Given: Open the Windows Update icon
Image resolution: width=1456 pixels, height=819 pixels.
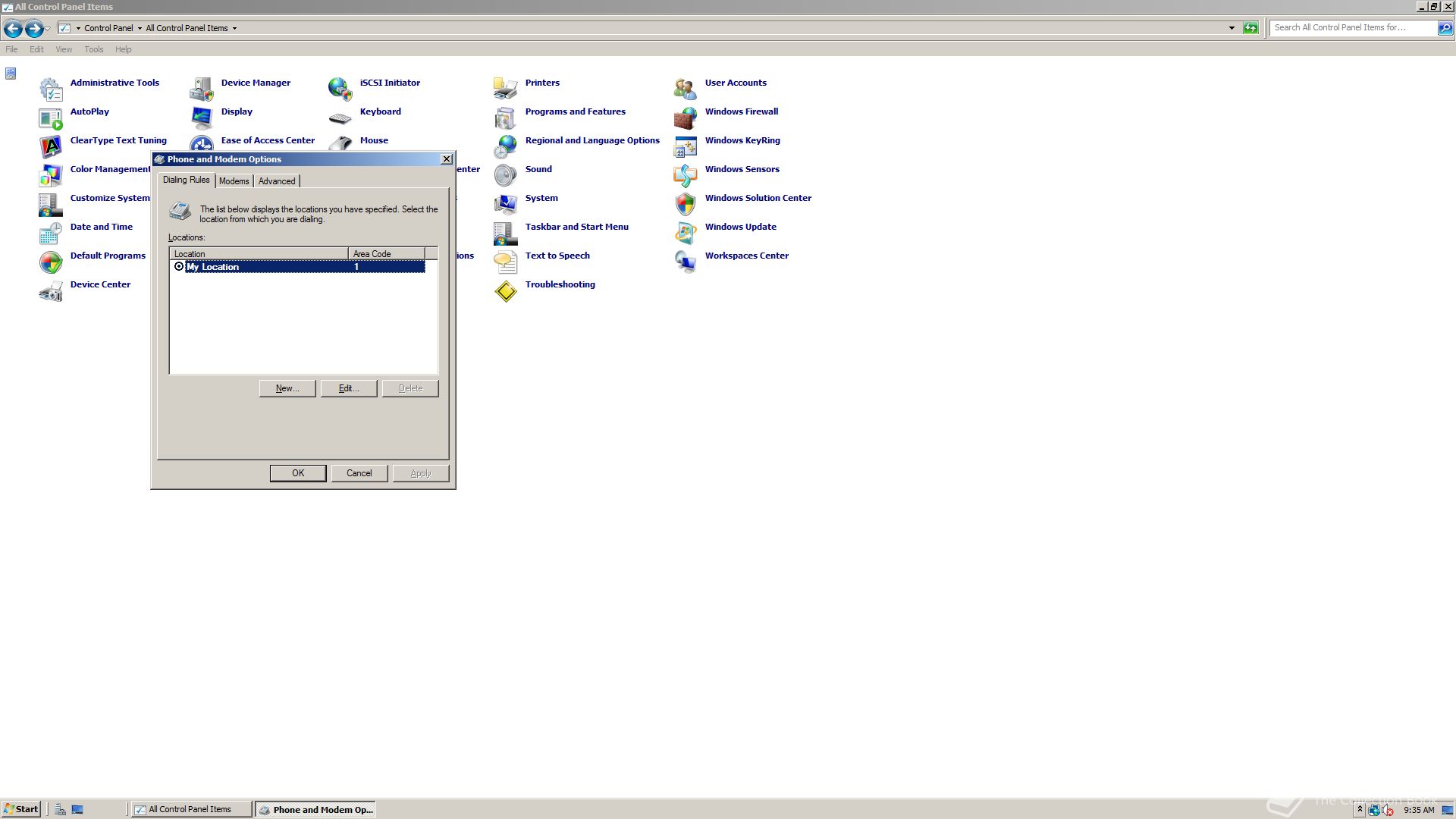Looking at the screenshot, I should point(686,233).
